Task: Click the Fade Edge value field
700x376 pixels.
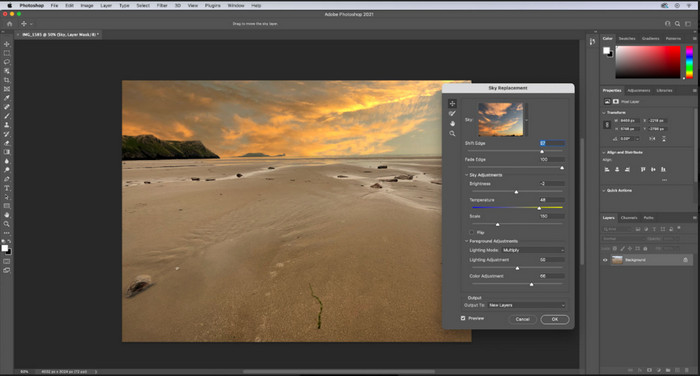Action: click(552, 159)
